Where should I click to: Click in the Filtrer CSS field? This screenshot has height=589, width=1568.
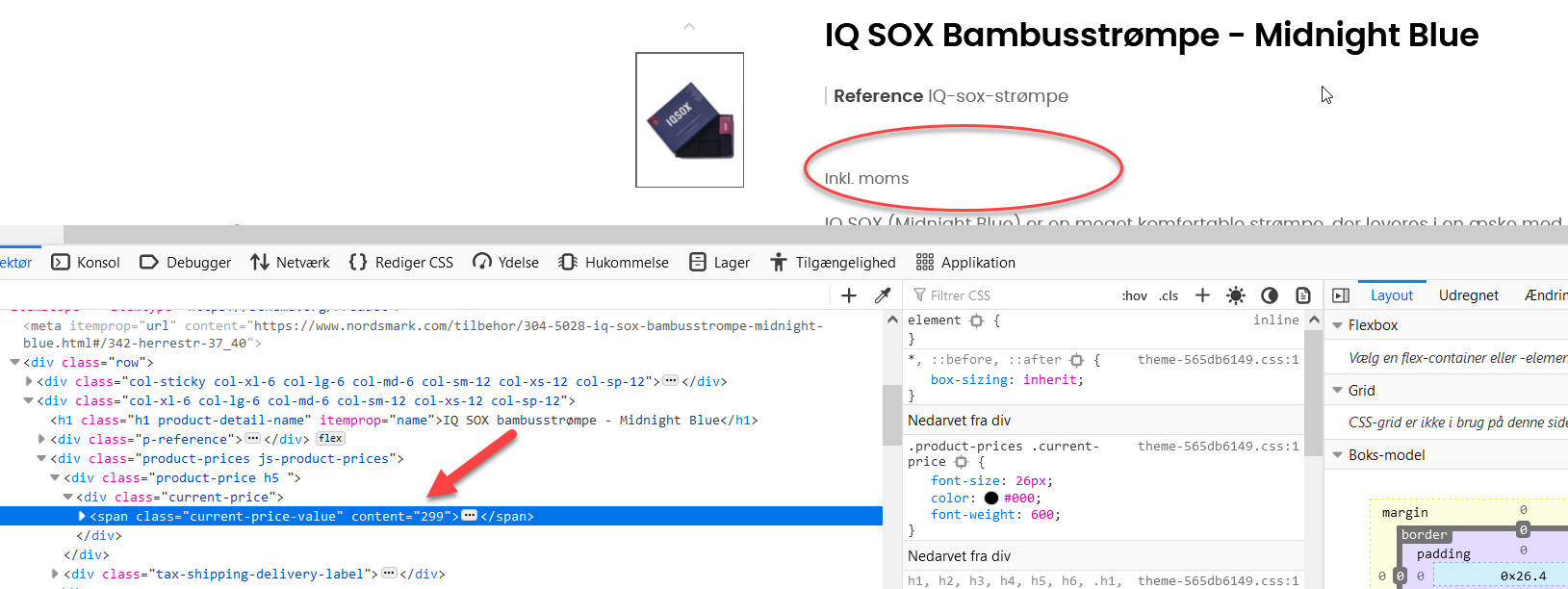click(x=1011, y=295)
